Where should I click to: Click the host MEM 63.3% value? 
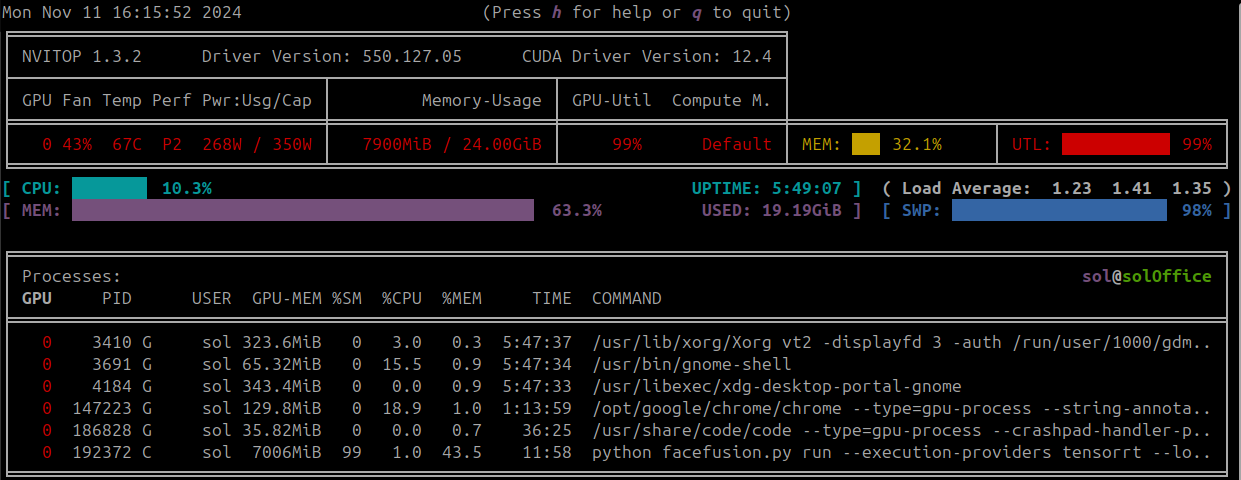[x=577, y=211]
